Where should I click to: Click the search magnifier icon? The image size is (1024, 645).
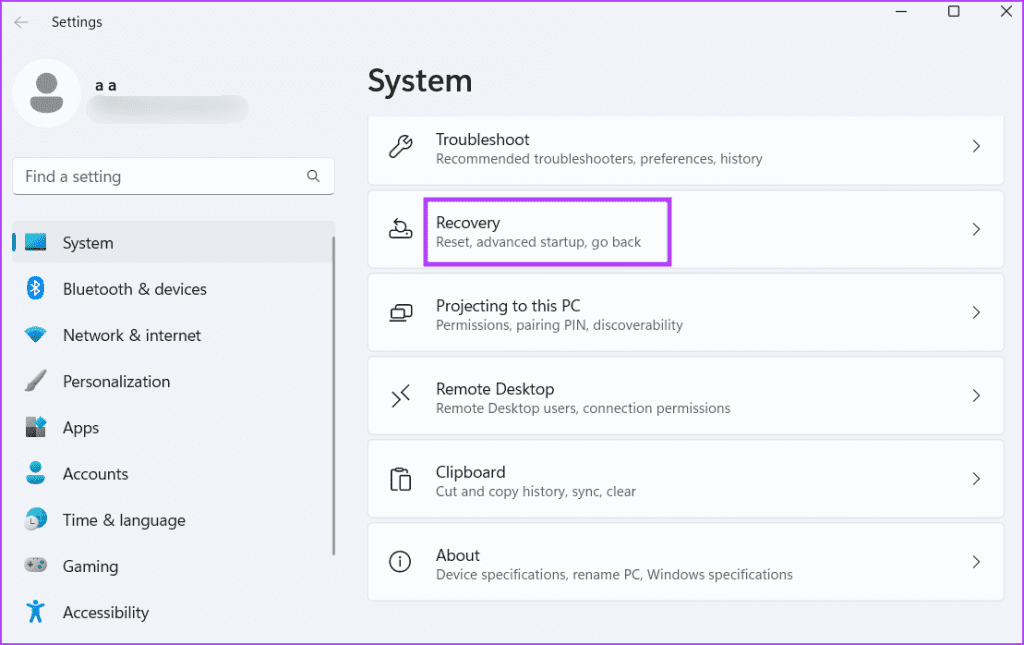coord(314,177)
